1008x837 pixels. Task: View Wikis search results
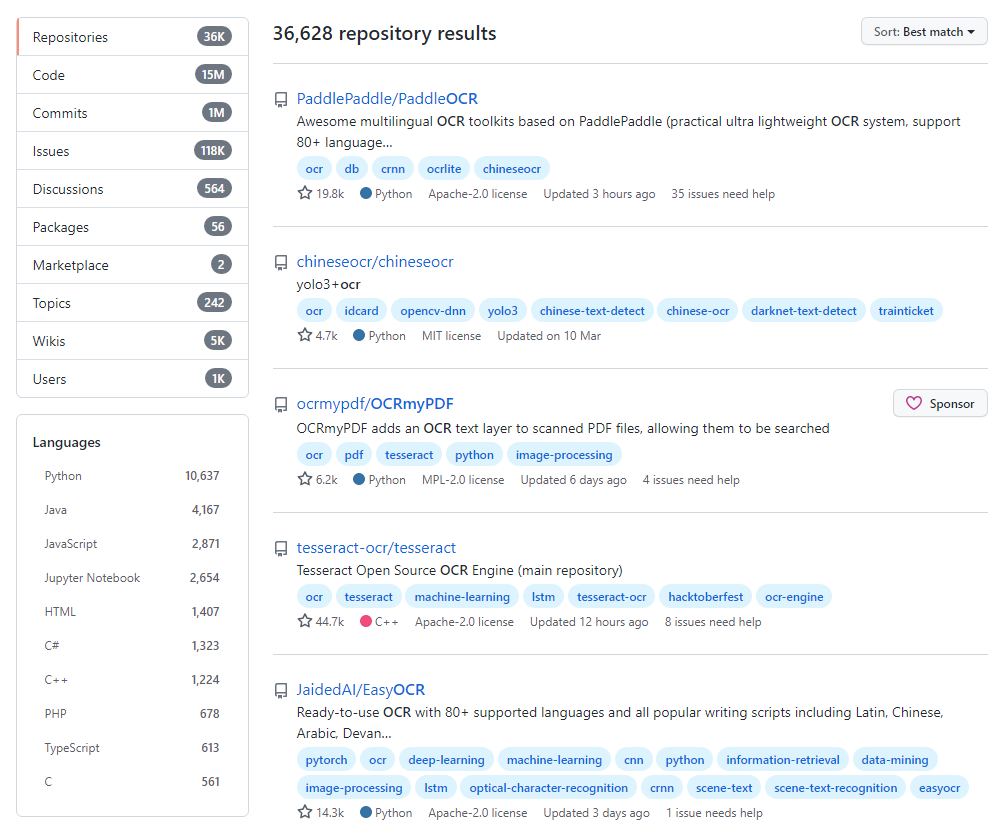pyautogui.click(x=132, y=341)
